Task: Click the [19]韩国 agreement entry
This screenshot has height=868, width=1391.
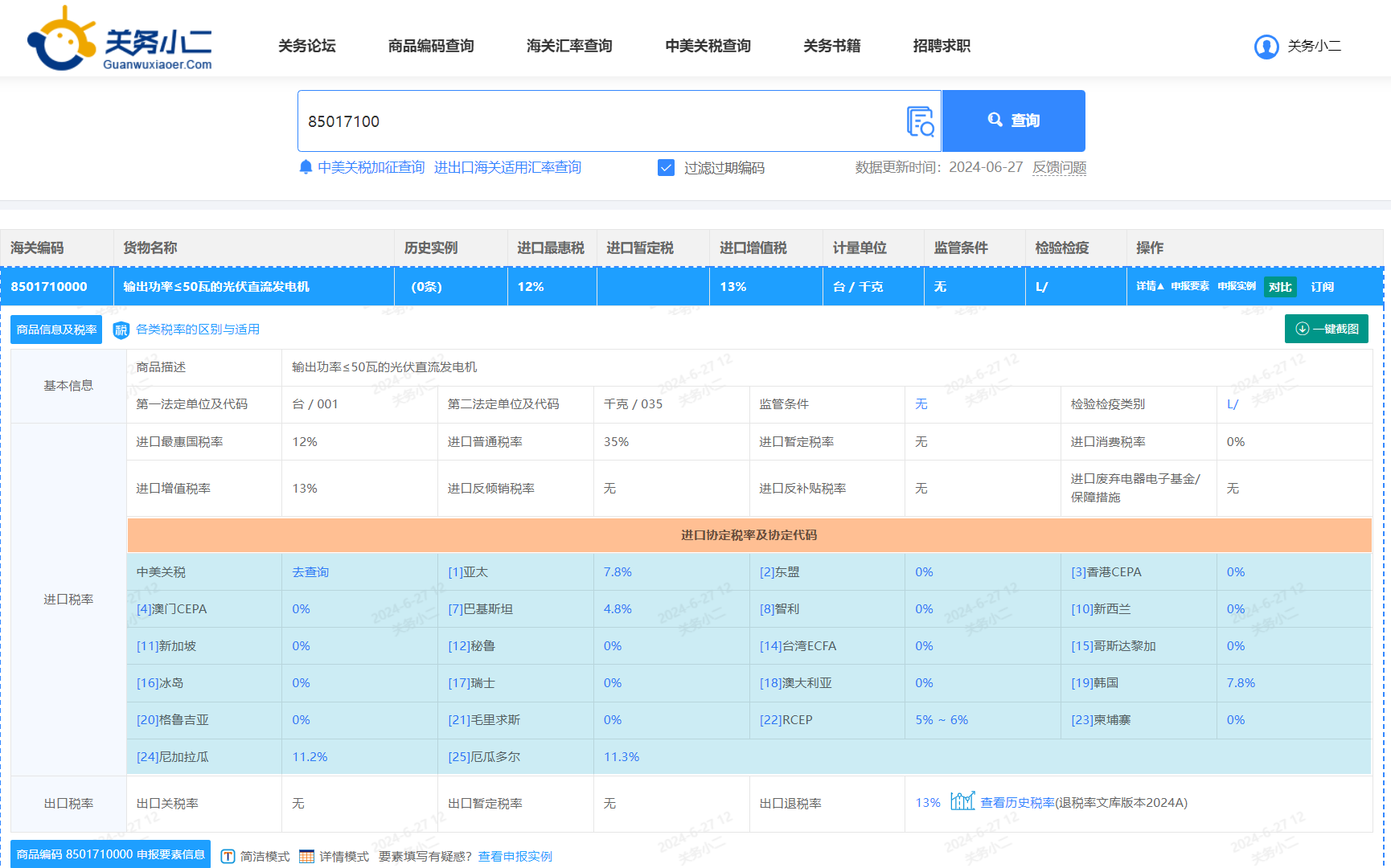Action: pos(1094,683)
